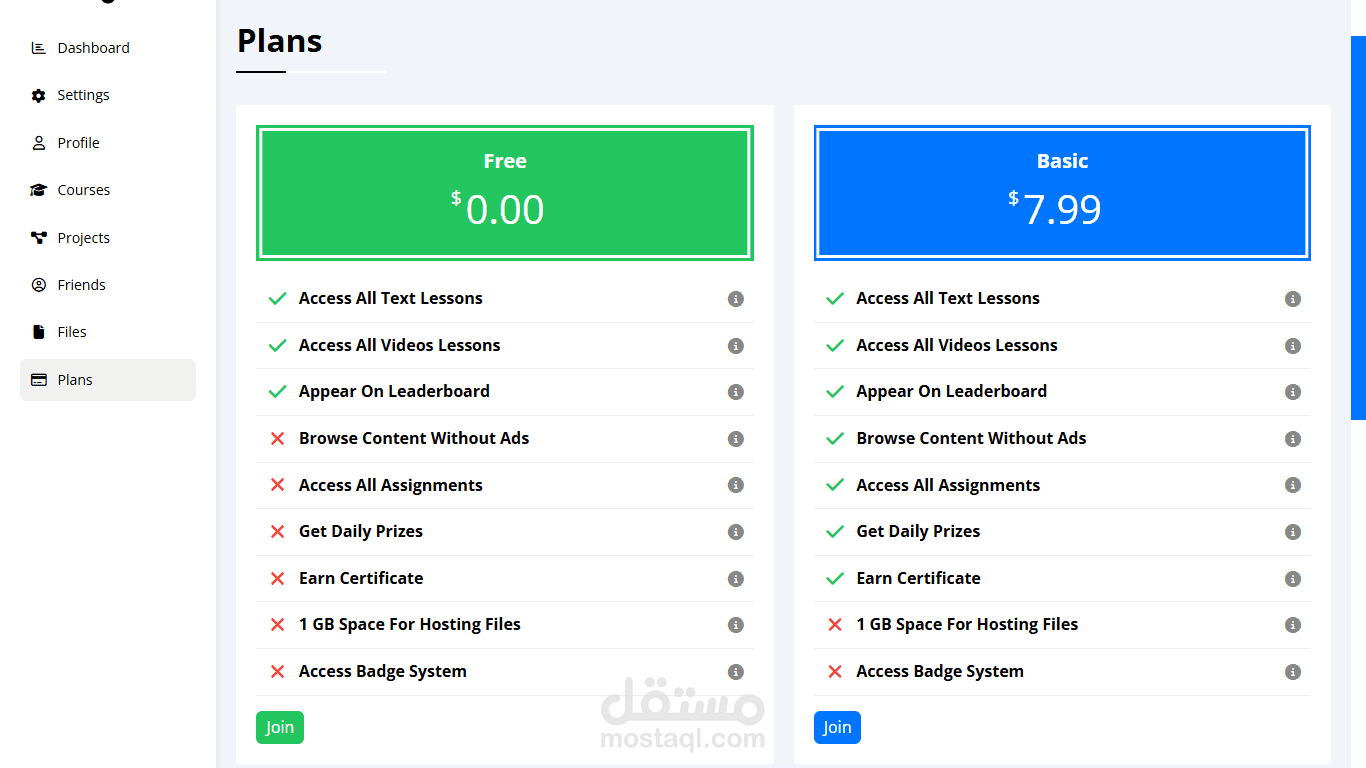1366x768 pixels.
Task: Click the Basic plan $7.99 price
Action: point(1055,209)
